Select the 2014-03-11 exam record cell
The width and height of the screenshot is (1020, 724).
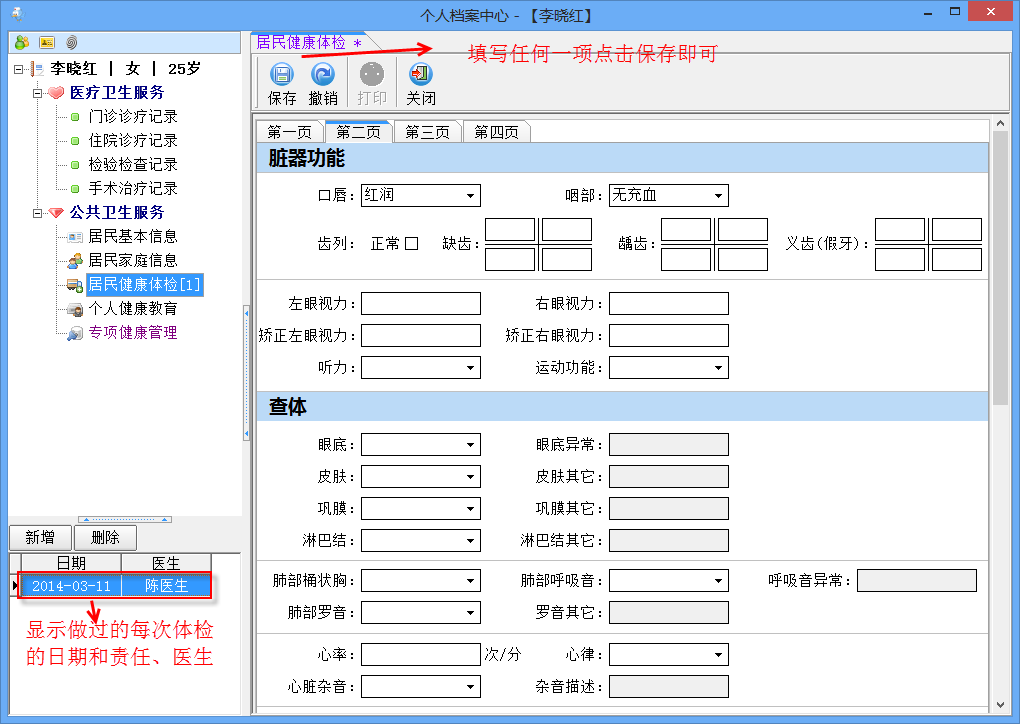[x=72, y=586]
